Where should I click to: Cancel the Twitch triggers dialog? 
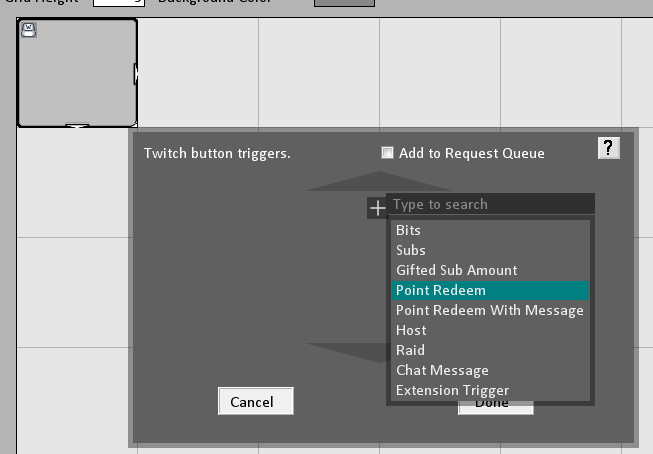(256, 401)
